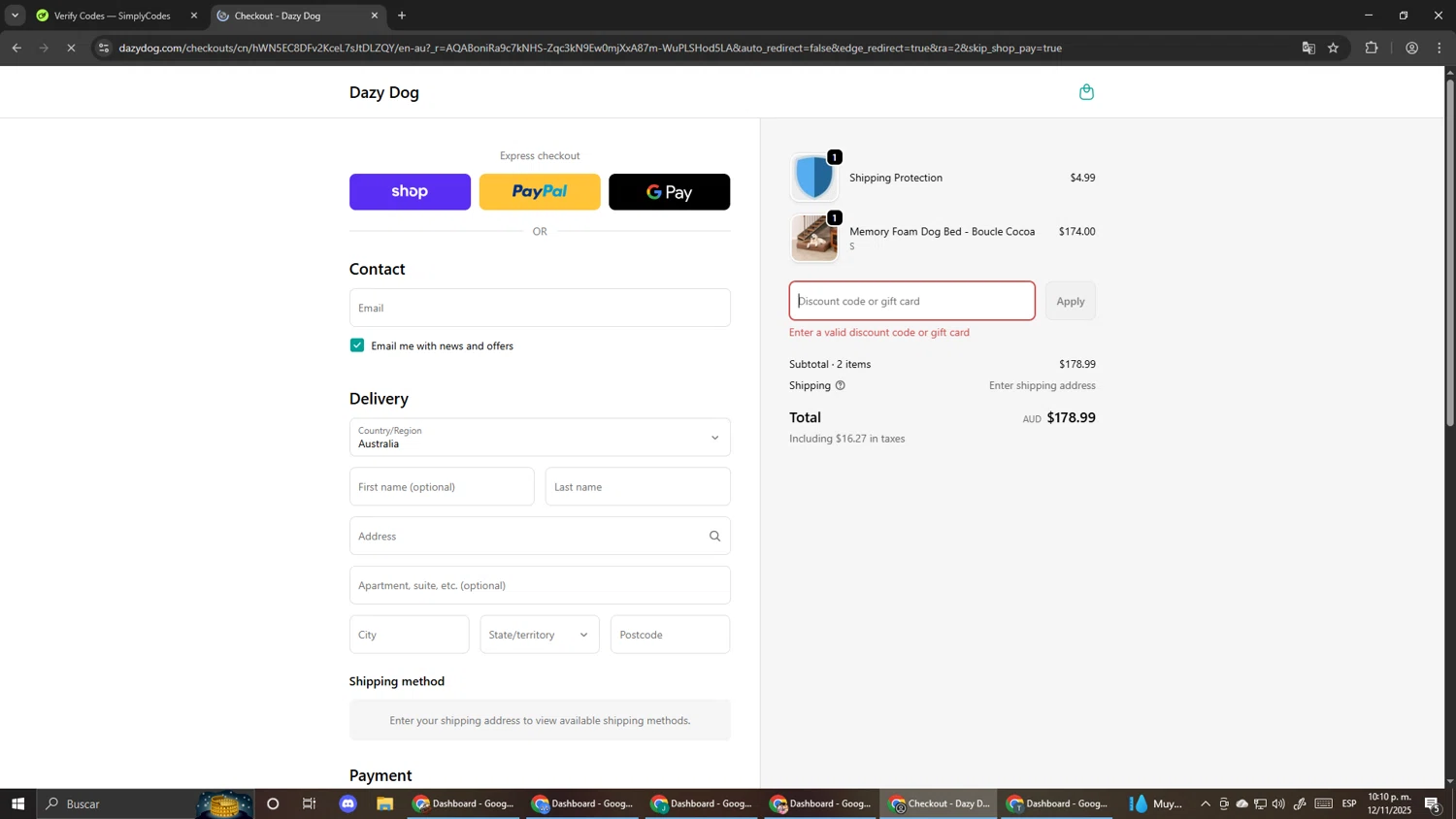
Task: Open the Cortana circle icon in taskbar
Action: (273, 803)
